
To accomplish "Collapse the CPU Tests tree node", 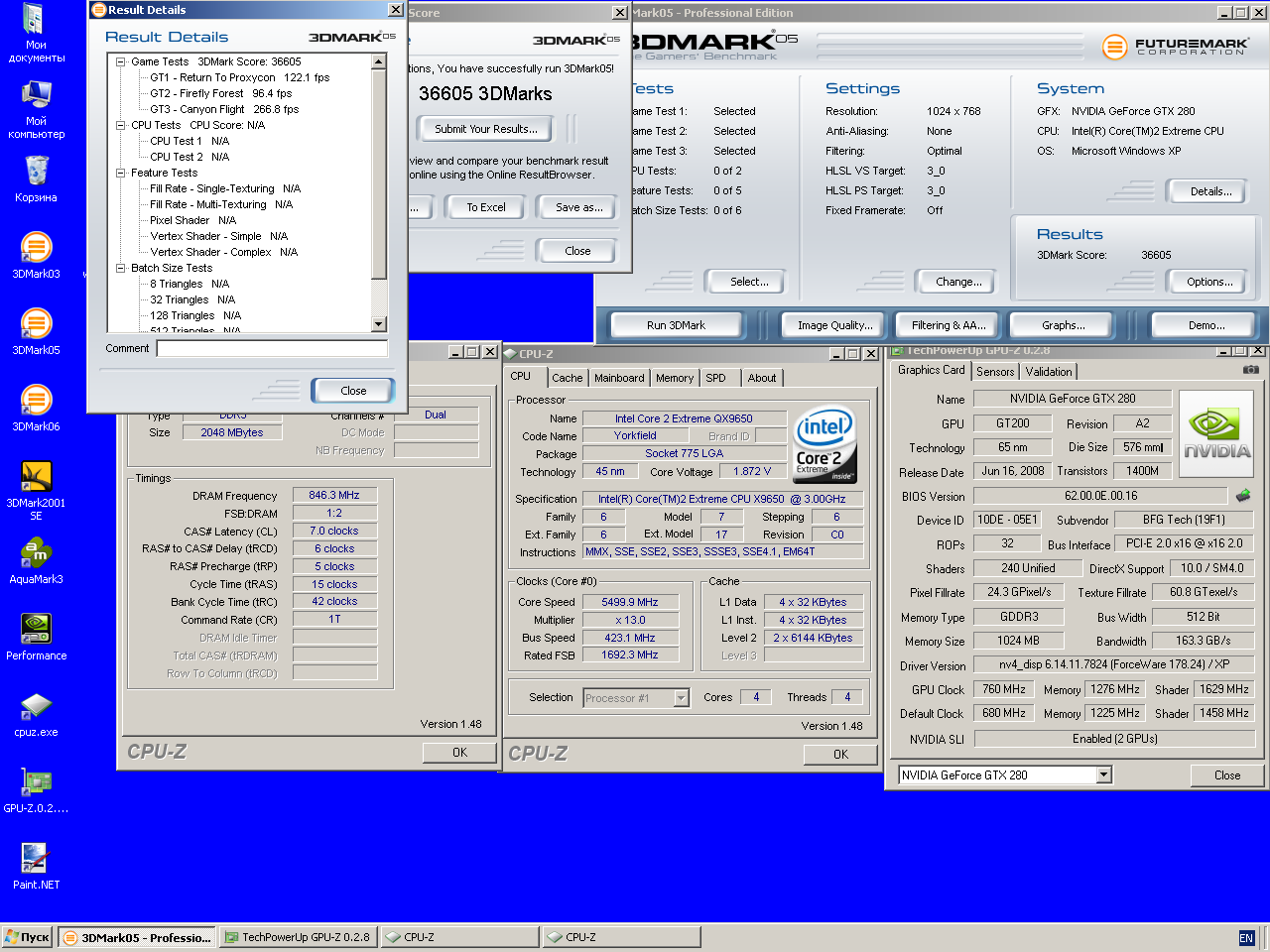I will [120, 125].
